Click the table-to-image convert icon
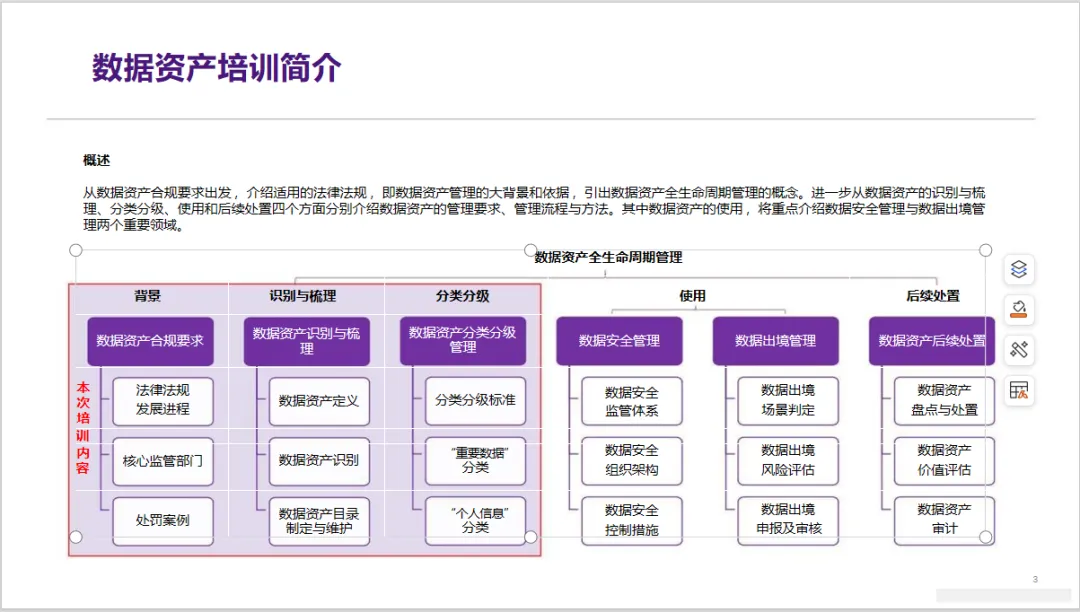Viewport: 1080px width, 612px height. pos(1019,390)
